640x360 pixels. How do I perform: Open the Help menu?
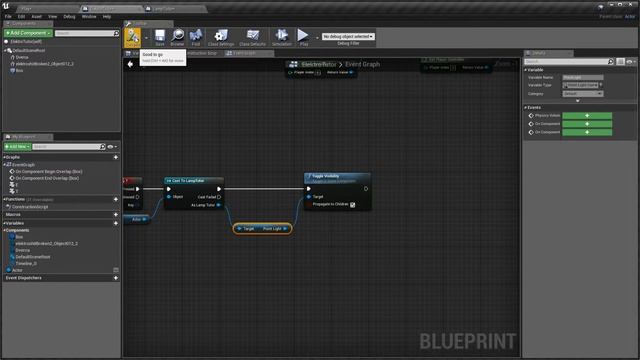(107, 17)
